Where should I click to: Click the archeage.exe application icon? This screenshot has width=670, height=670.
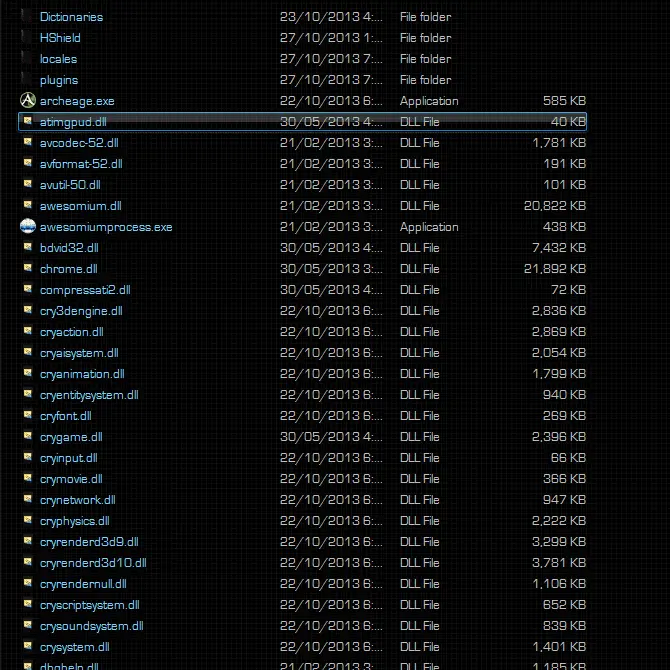[x=28, y=100]
